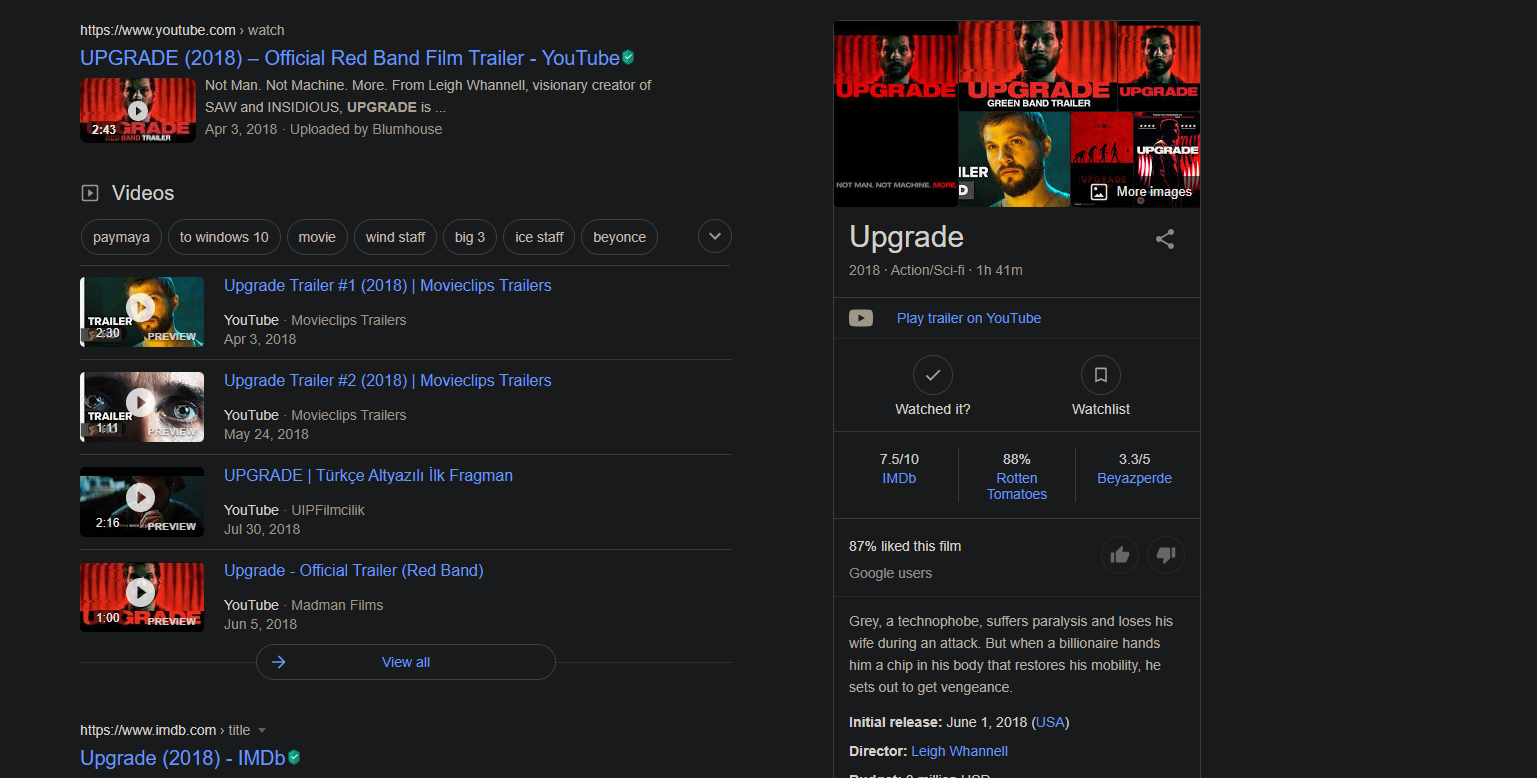Screen dimensions: 1537x778
Task: Open the IMDb rating link
Action: 899,478
